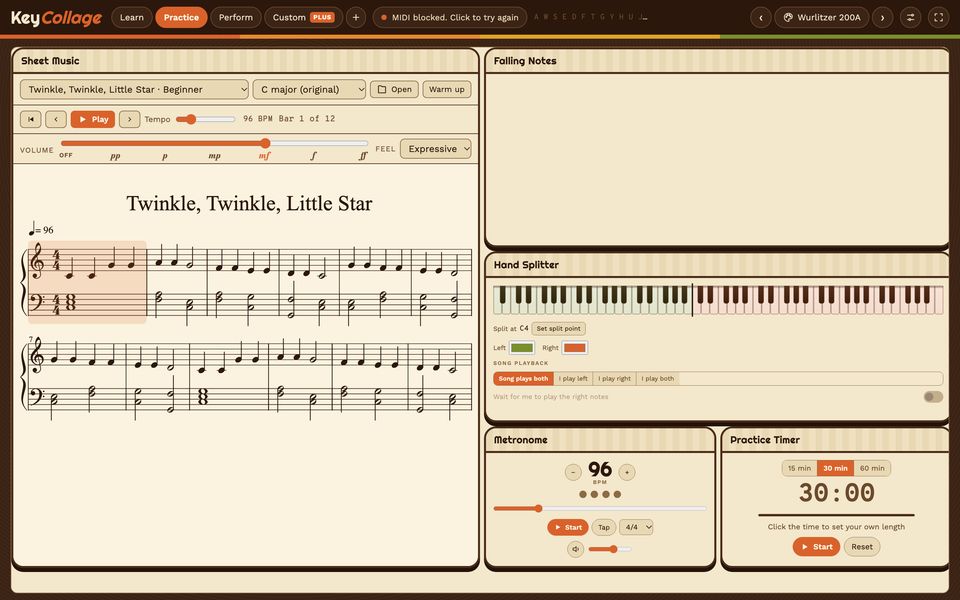
Task: Select I play both mode
Action: [x=658, y=379]
